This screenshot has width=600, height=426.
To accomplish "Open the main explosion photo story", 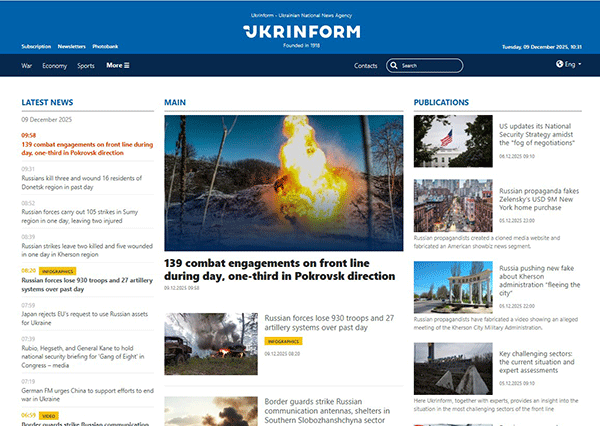I will [x=284, y=183].
